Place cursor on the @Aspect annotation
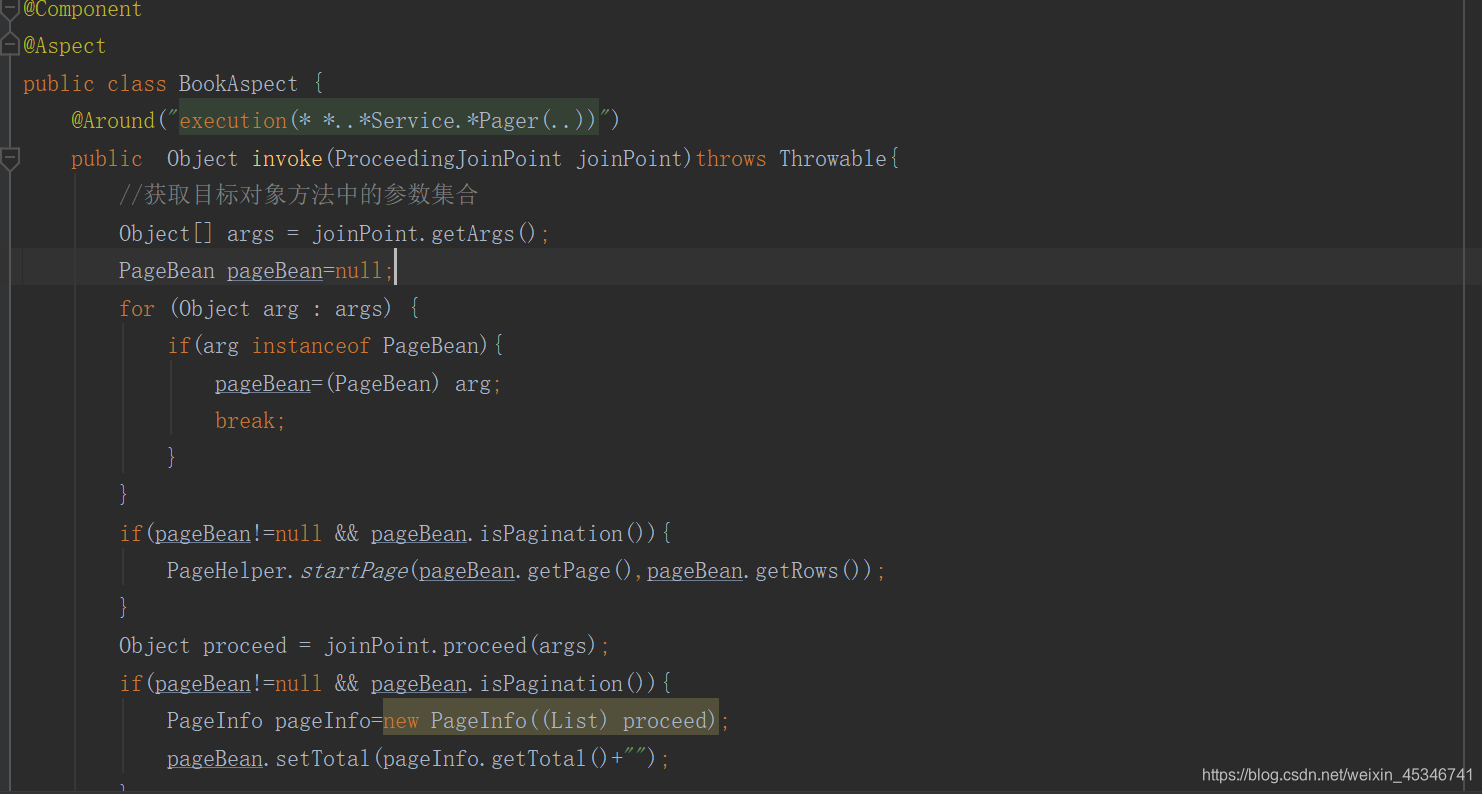The image size is (1482, 794). tap(65, 46)
